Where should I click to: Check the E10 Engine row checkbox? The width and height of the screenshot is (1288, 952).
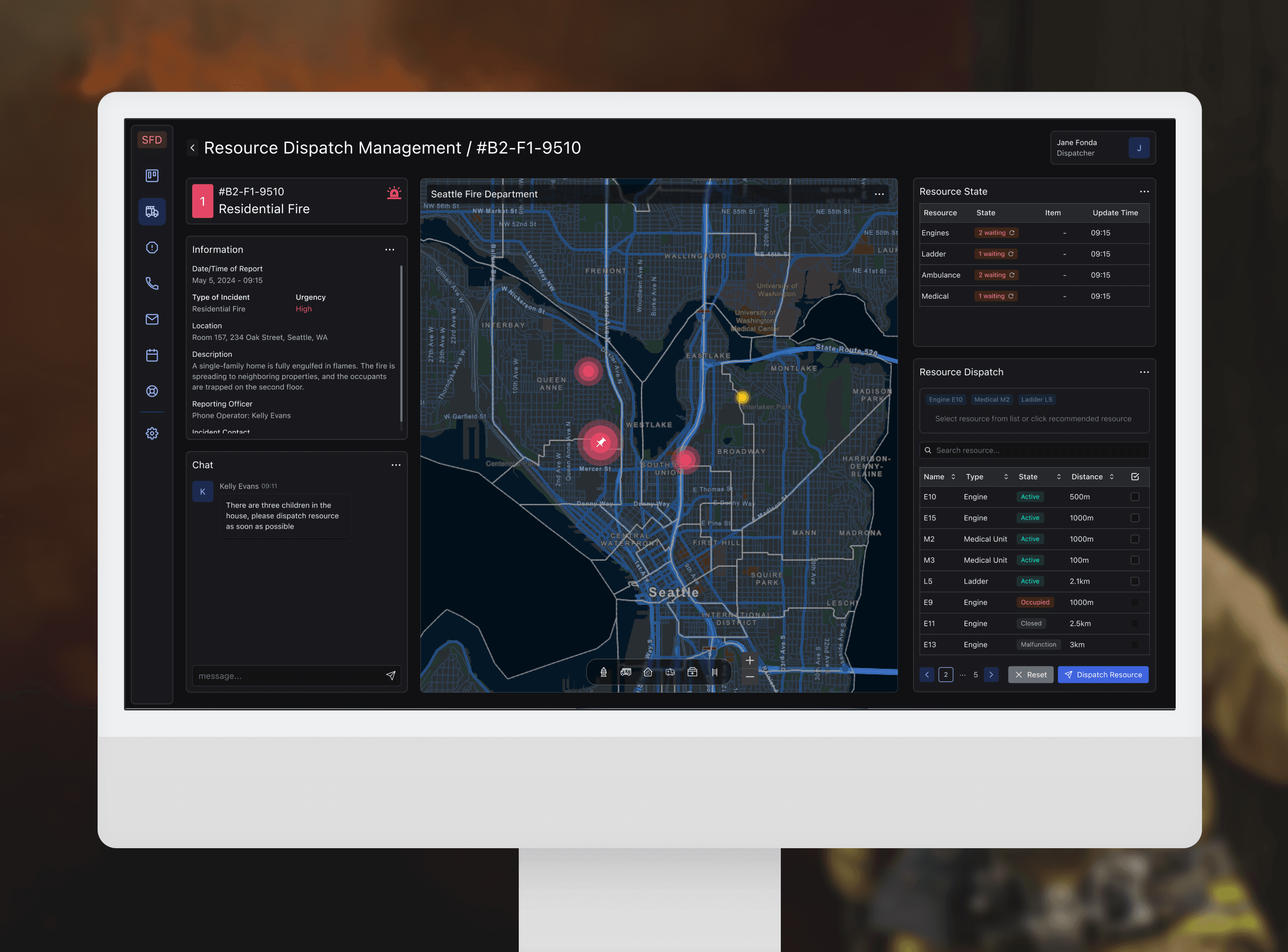[x=1134, y=497]
